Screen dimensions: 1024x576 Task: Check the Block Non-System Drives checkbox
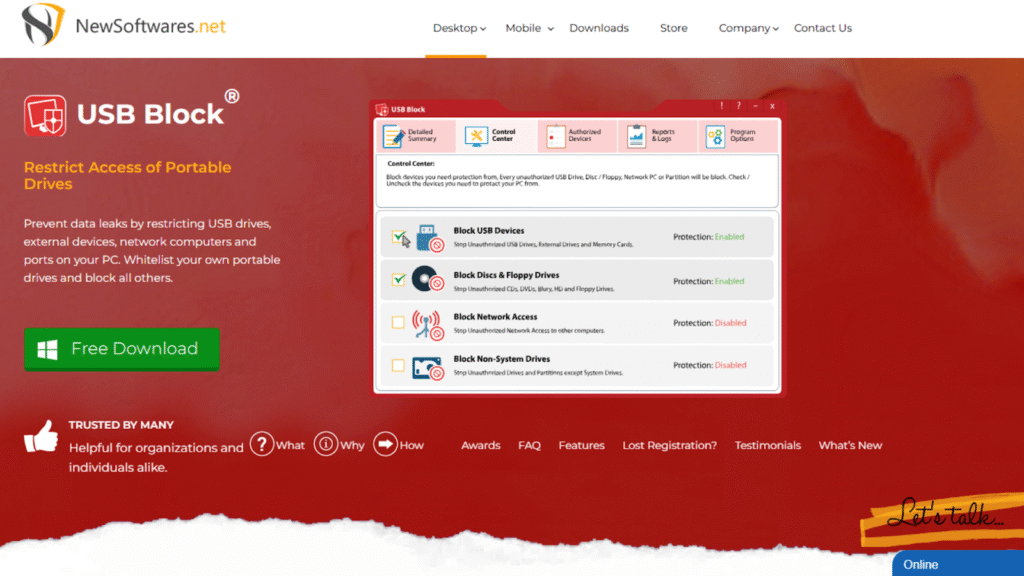click(x=399, y=365)
